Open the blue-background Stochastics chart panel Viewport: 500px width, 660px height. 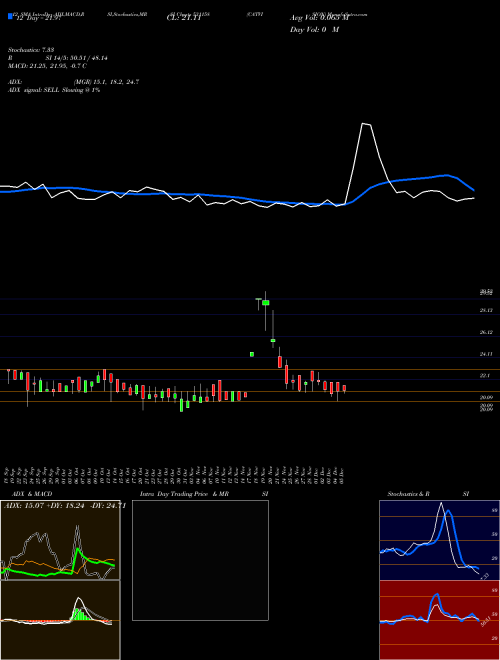439,540
